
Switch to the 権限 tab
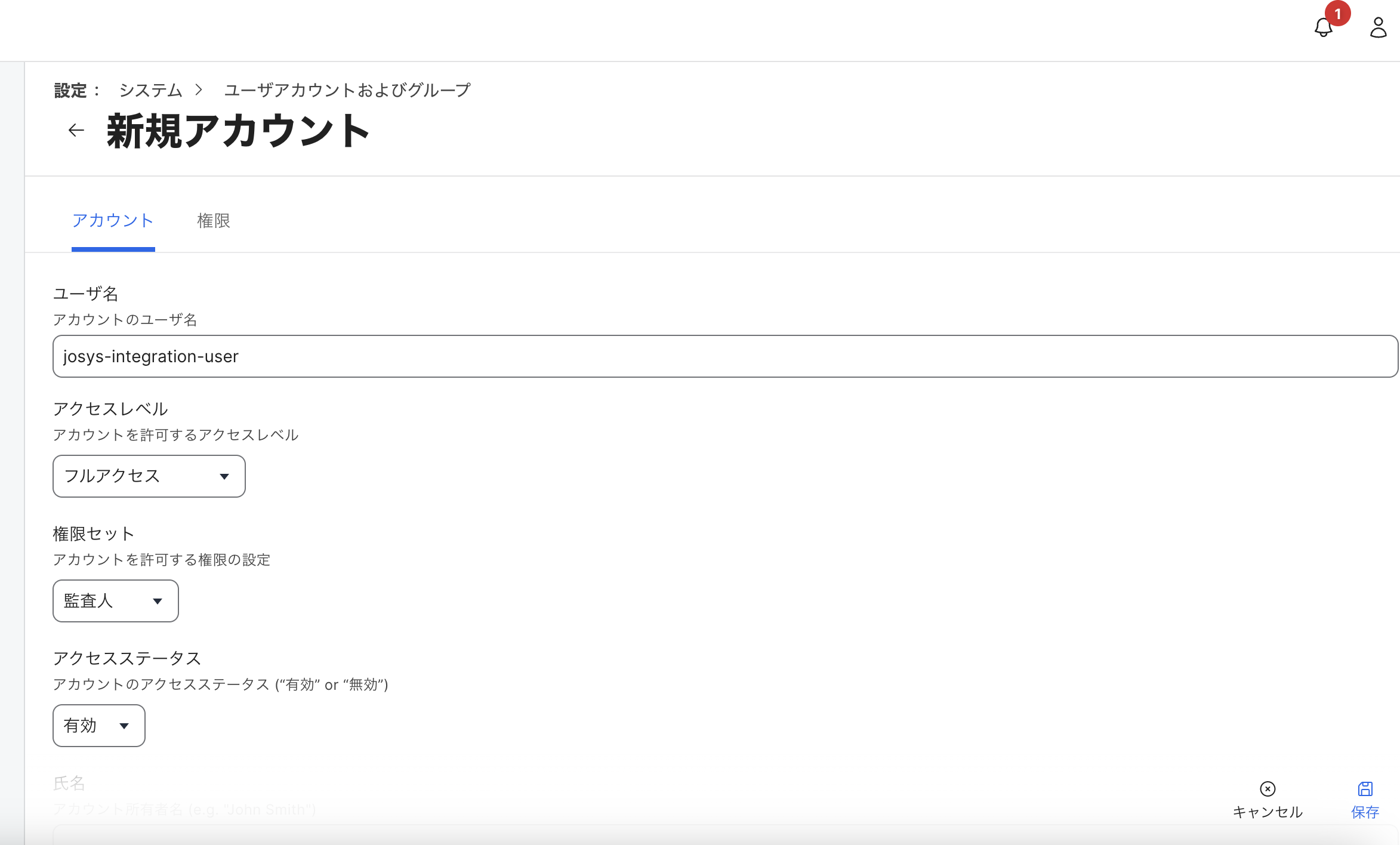[213, 221]
